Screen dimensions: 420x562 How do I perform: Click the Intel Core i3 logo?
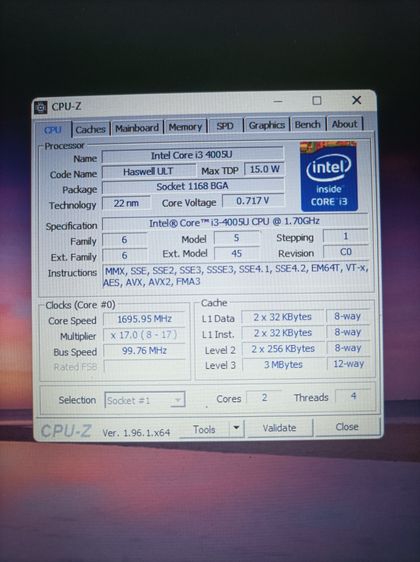329,176
